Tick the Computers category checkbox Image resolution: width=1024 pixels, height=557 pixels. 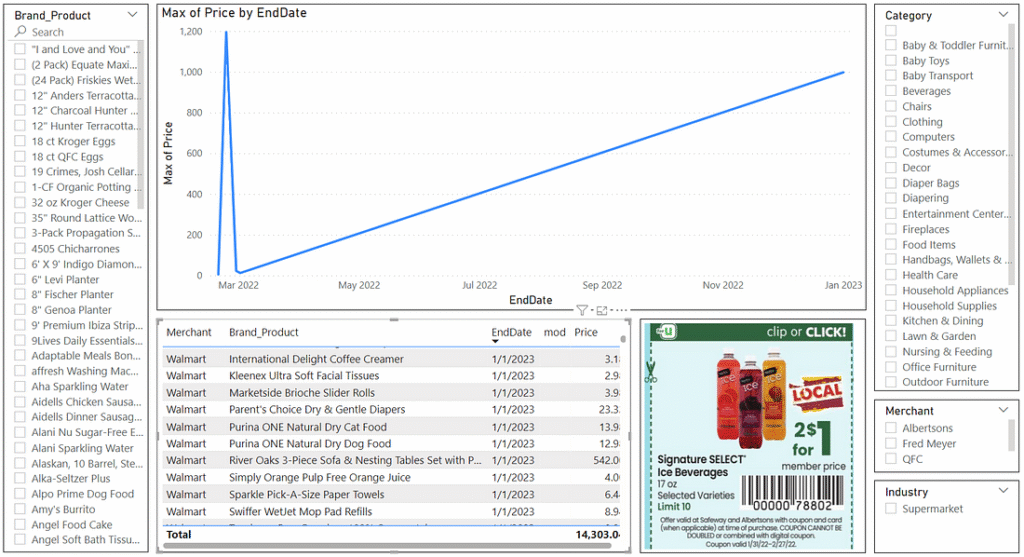point(891,136)
